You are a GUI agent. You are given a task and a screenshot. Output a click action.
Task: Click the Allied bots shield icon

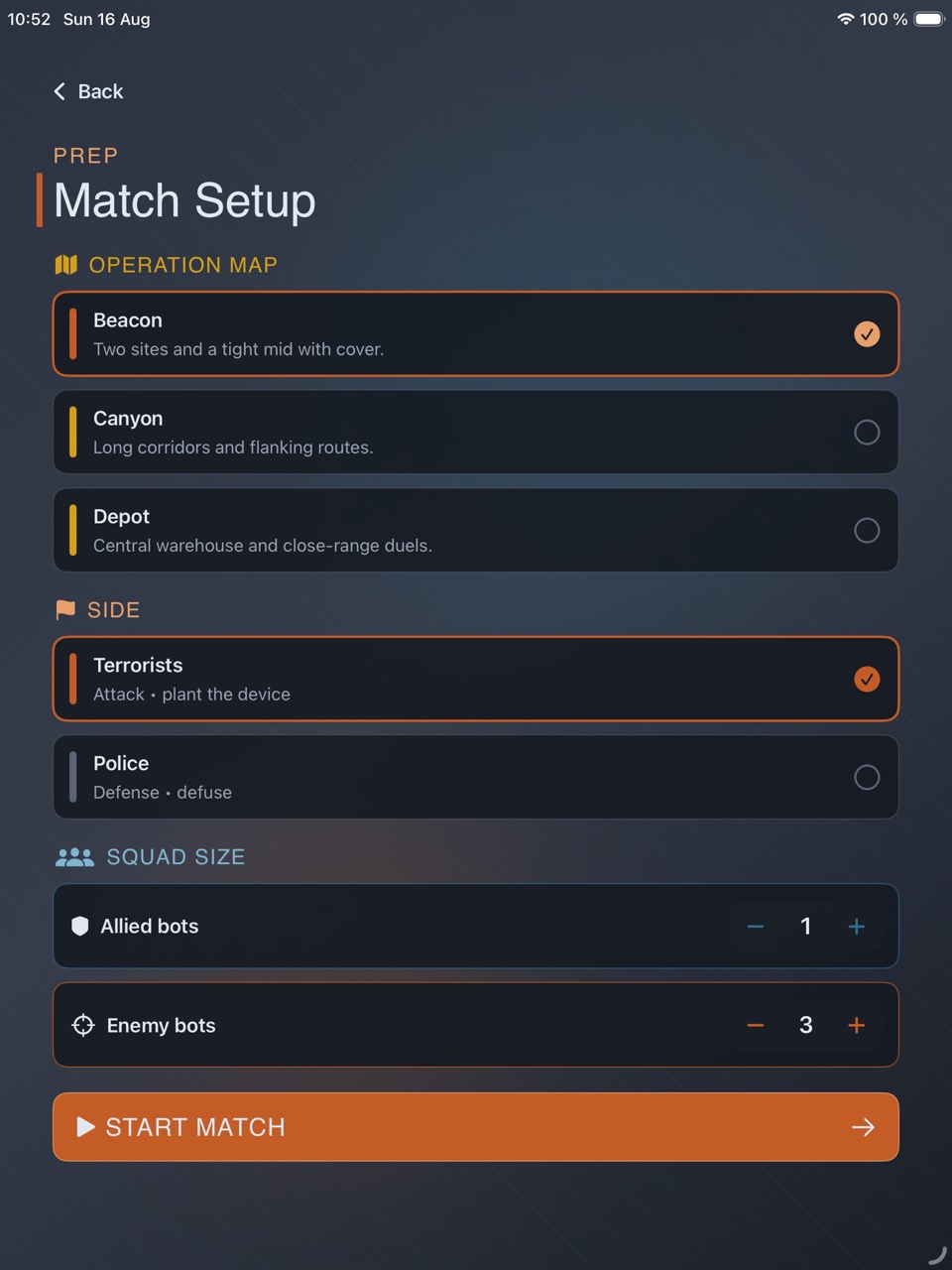(x=80, y=926)
